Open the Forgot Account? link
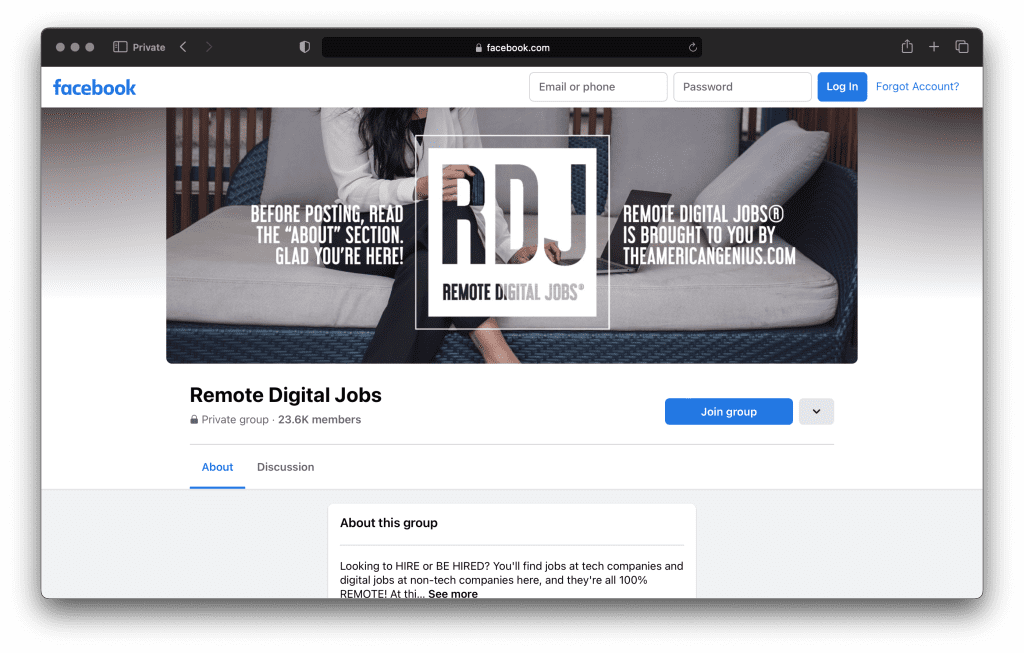Image resolution: width=1024 pixels, height=653 pixels. click(x=917, y=87)
